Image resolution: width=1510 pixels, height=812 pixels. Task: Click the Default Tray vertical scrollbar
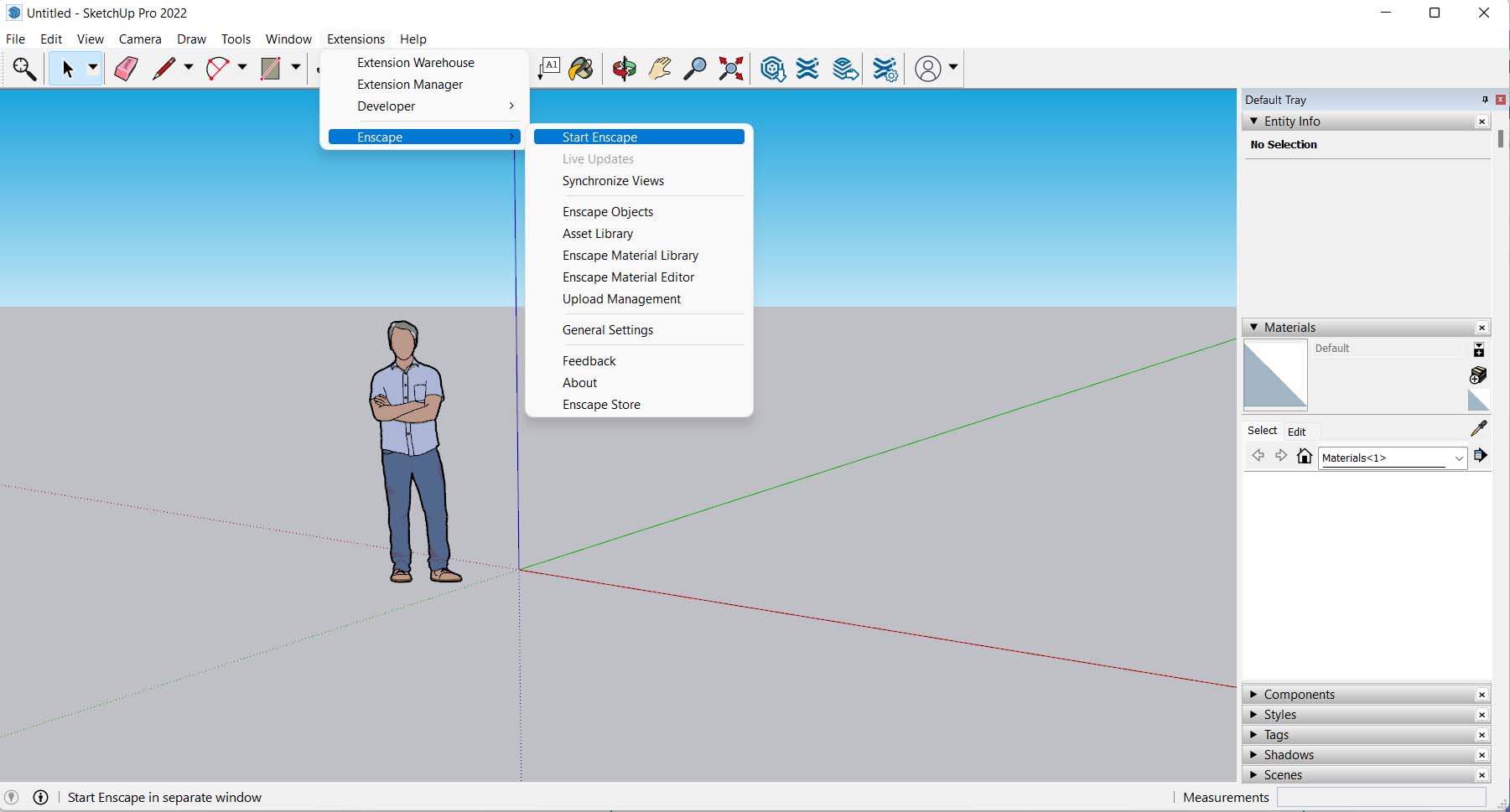click(x=1501, y=138)
